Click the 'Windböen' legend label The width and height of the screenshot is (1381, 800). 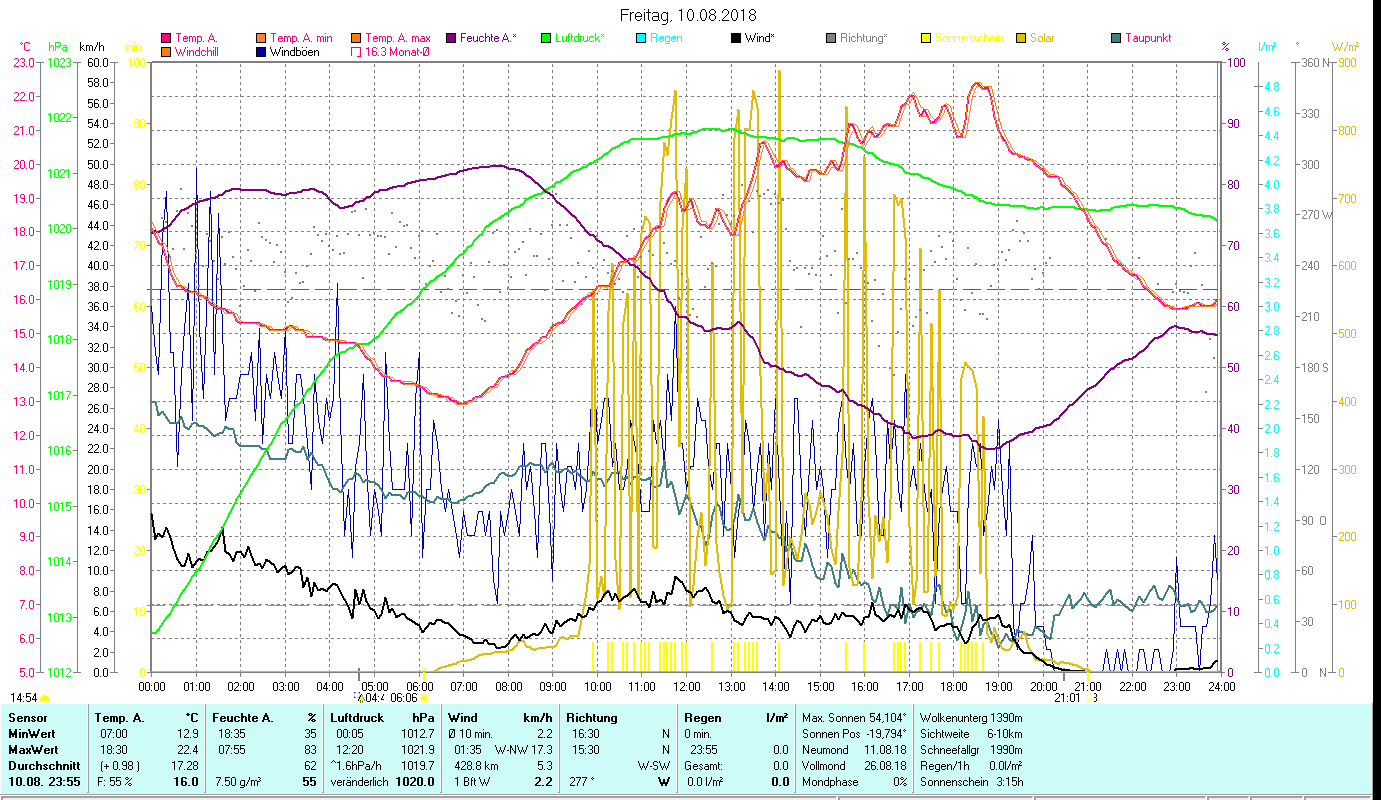[x=295, y=51]
